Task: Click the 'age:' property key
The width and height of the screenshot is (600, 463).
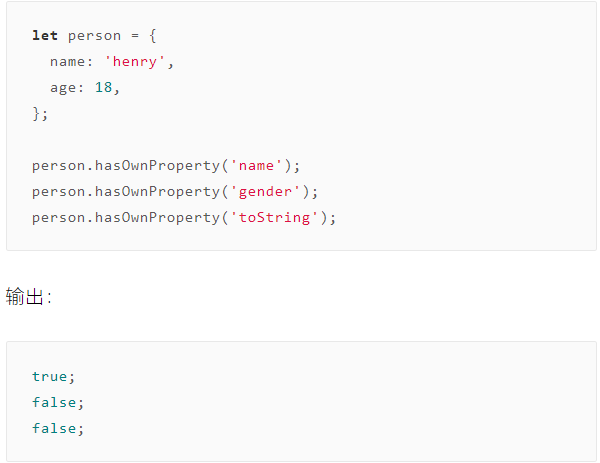Action: 67,88
